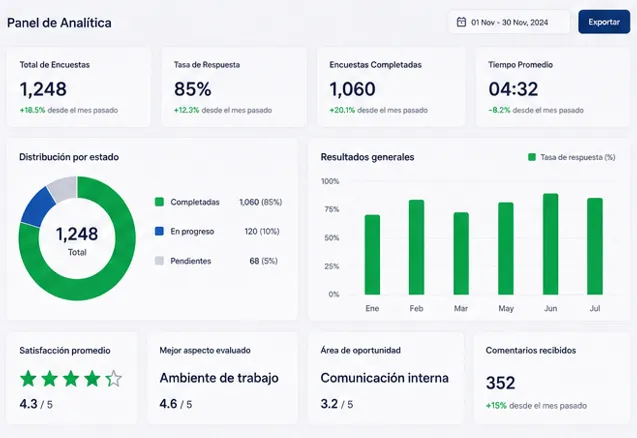Image resolution: width=637 pixels, height=438 pixels.
Task: Click the second green satisfaction star
Action: 50,379
